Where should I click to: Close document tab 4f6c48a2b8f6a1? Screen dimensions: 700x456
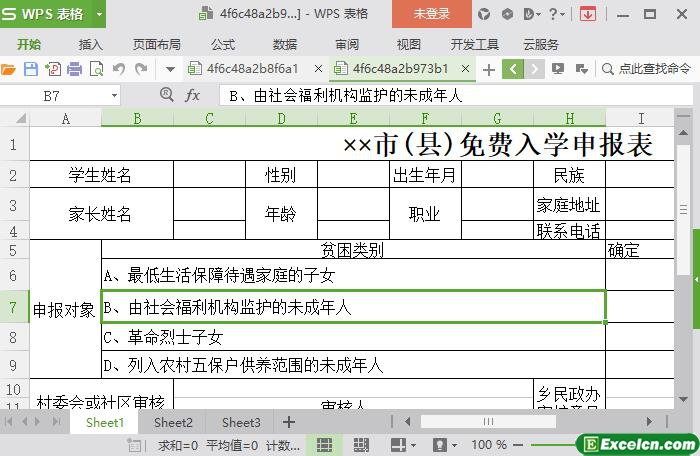tap(318, 69)
